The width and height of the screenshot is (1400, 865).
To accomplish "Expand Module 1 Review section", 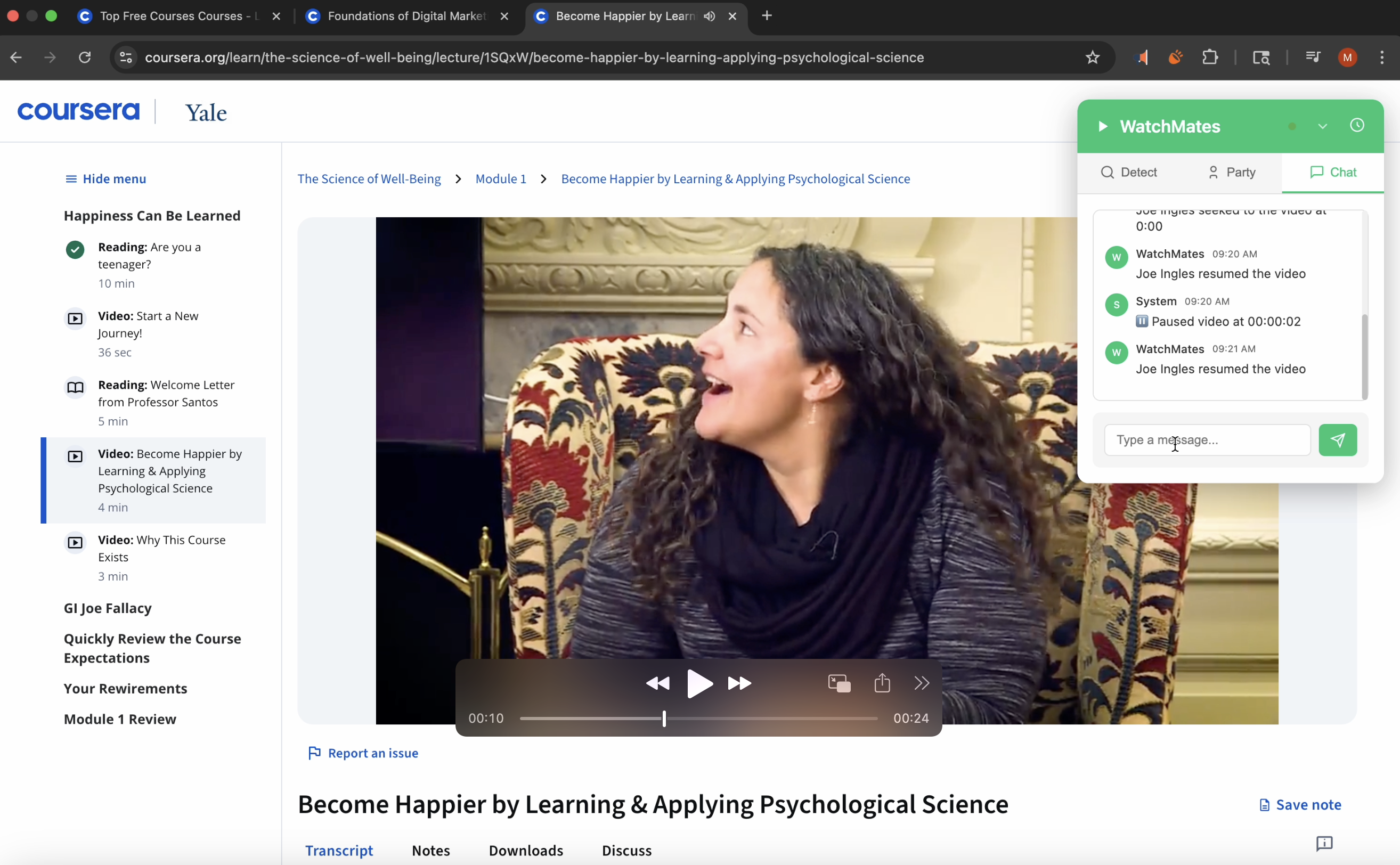I will tap(120, 719).
